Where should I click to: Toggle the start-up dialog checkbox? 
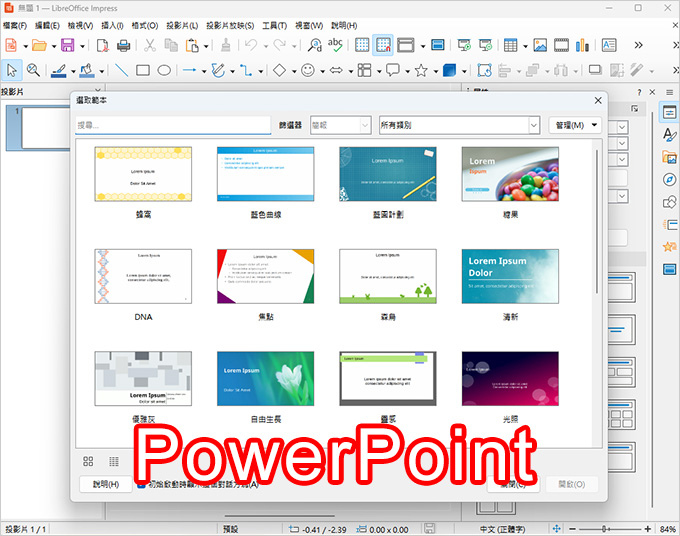[x=141, y=484]
